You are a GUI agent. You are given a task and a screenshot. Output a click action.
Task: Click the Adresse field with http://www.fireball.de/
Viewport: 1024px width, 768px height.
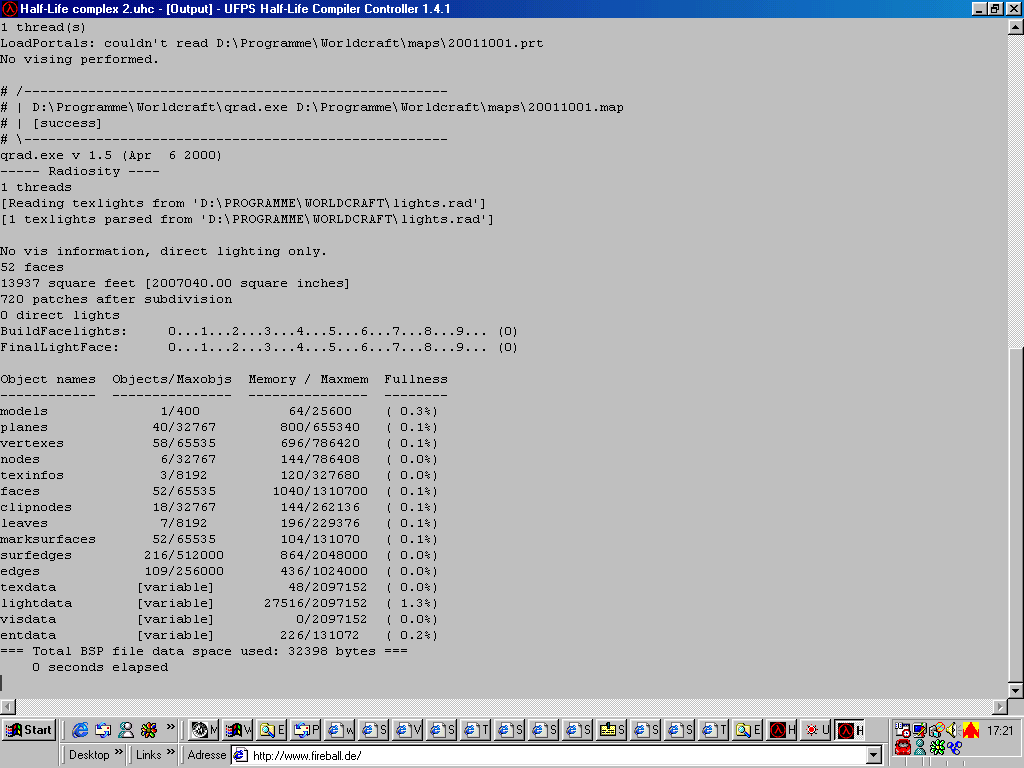coord(557,756)
